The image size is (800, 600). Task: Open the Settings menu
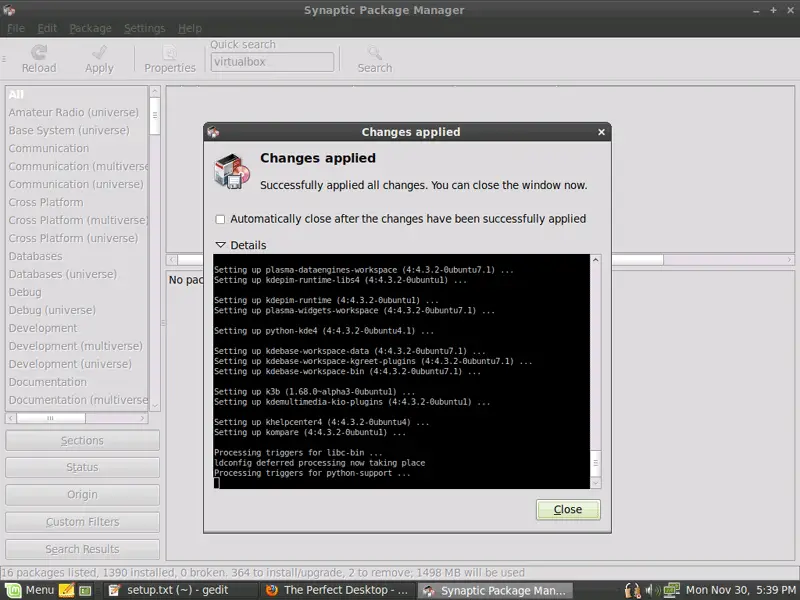click(x=144, y=28)
